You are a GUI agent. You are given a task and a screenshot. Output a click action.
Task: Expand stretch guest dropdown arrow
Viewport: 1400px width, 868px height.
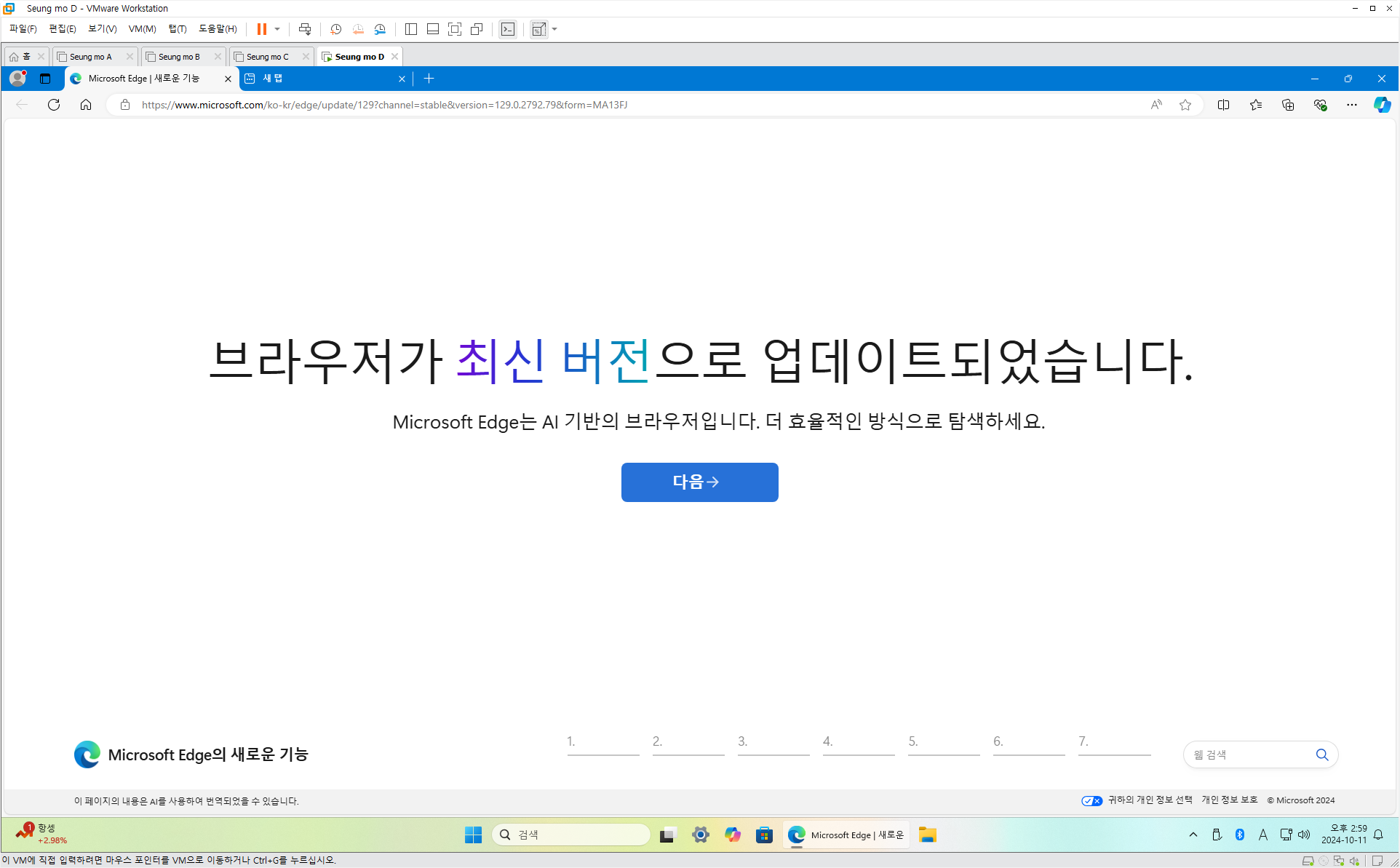point(554,29)
